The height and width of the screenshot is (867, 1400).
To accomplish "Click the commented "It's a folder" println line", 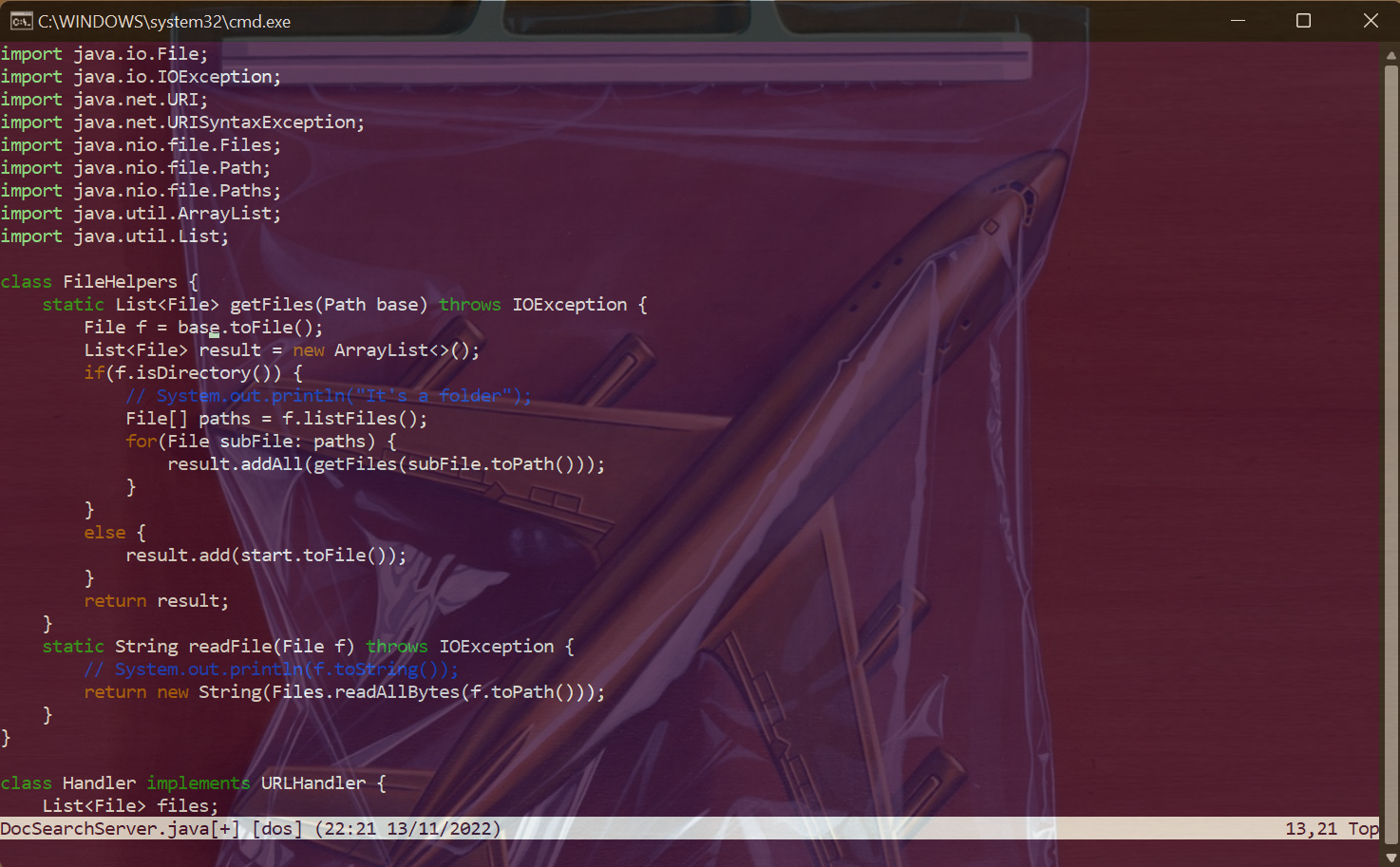I will point(328,396).
